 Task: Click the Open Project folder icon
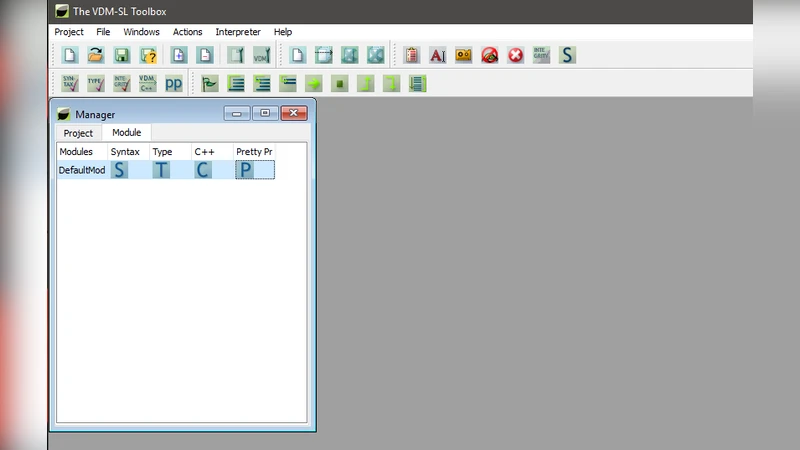96,55
